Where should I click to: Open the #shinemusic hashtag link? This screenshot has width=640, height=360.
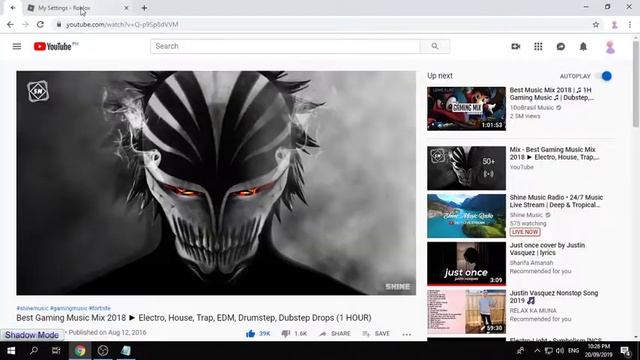pos(32,308)
